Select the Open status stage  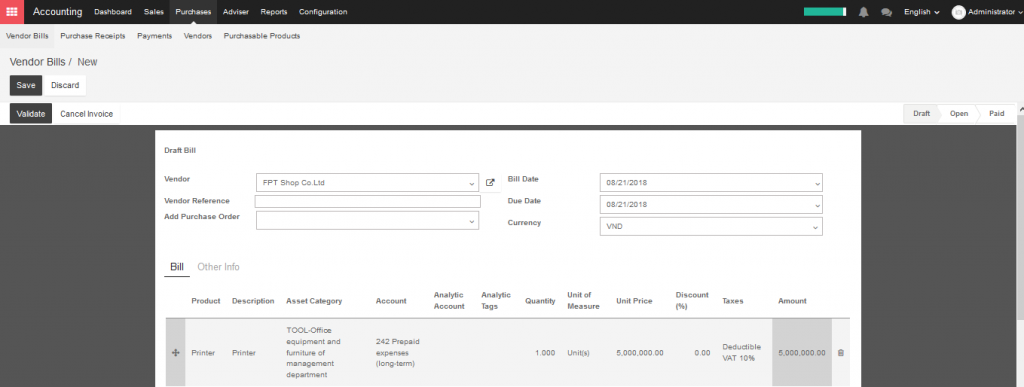tap(959, 114)
